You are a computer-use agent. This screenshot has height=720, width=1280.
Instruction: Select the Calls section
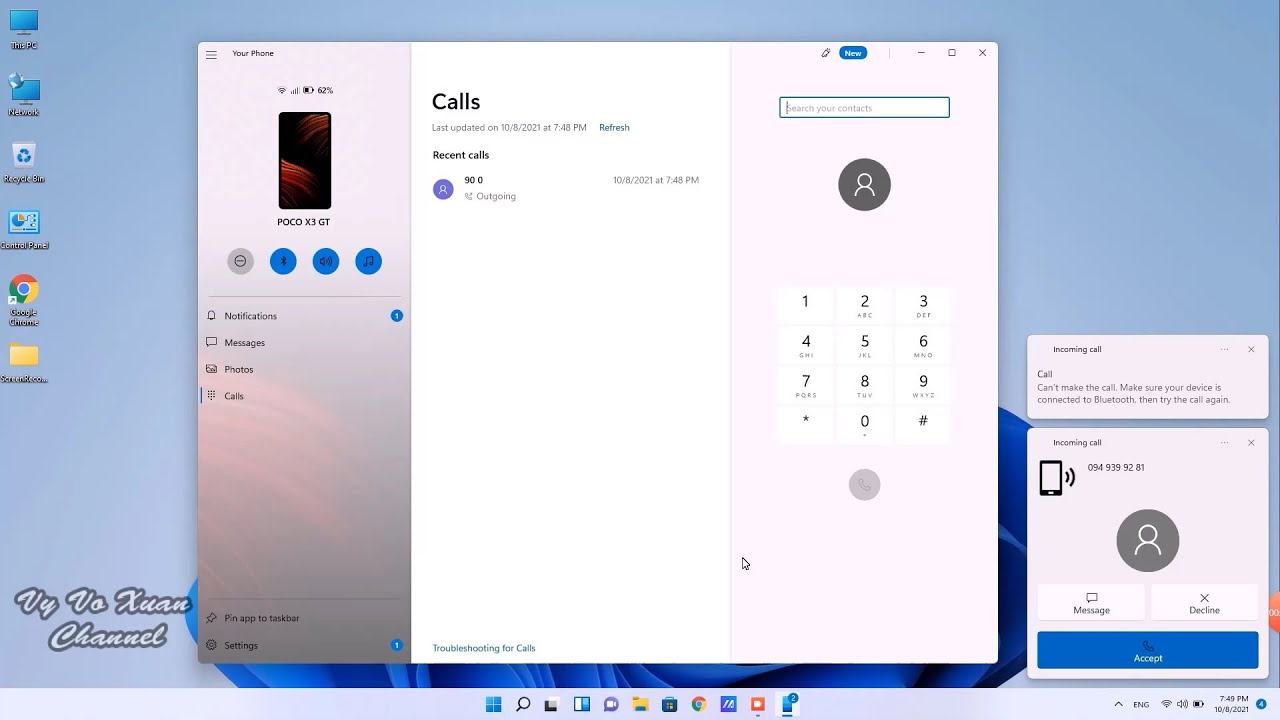click(304, 396)
